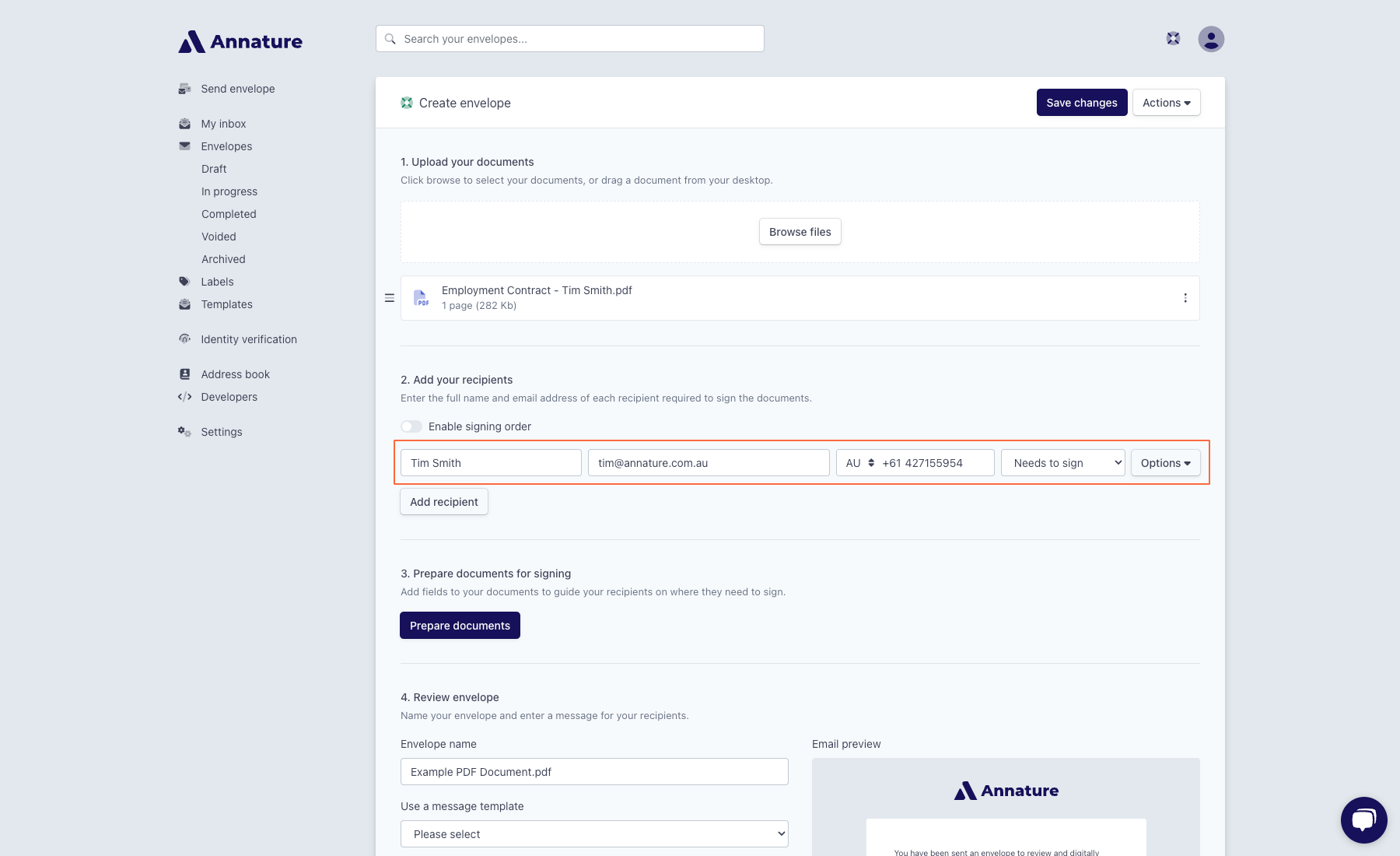
Task: Click the Annature logo in email preview
Action: (1006, 791)
